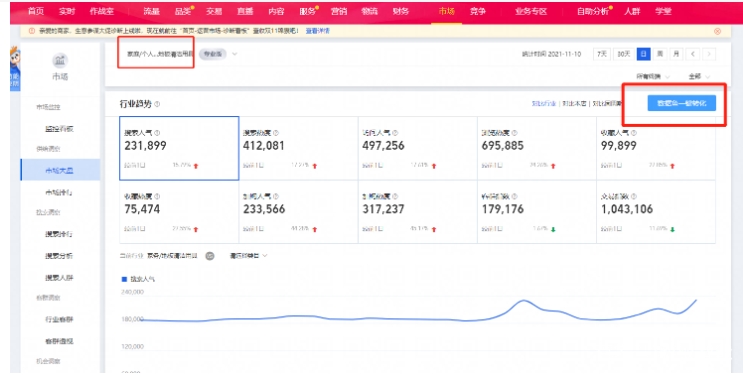Select the 30天 date range button
The height and width of the screenshot is (375, 743).
pos(624,54)
